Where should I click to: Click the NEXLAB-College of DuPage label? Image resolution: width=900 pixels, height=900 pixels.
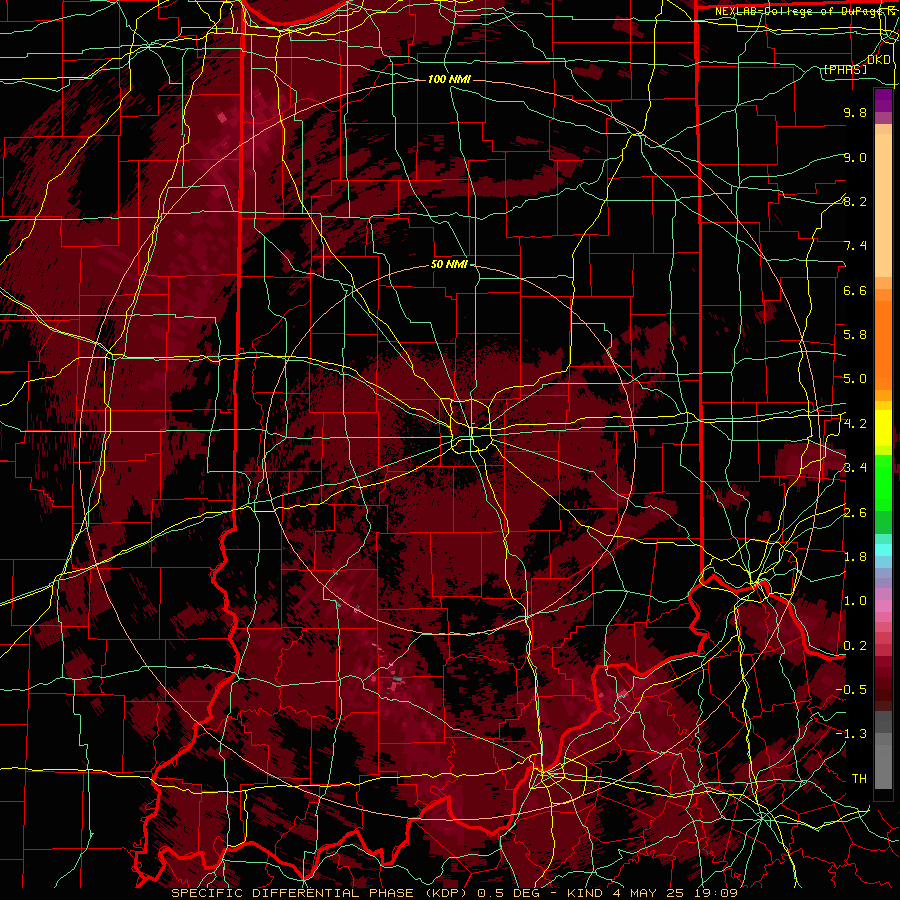coord(798,11)
